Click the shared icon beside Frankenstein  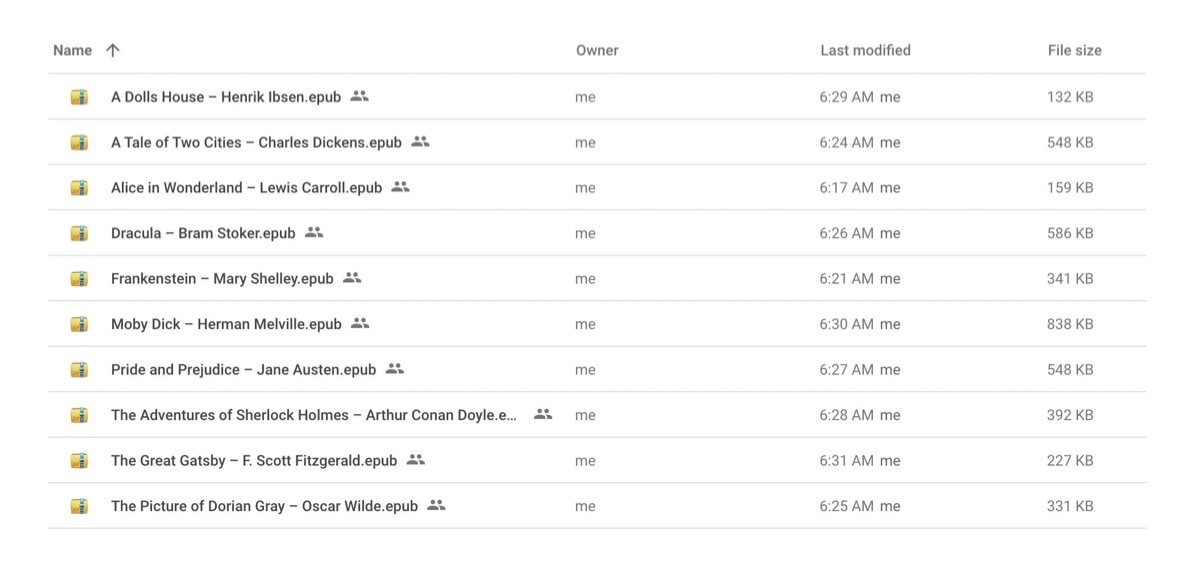[x=352, y=278]
